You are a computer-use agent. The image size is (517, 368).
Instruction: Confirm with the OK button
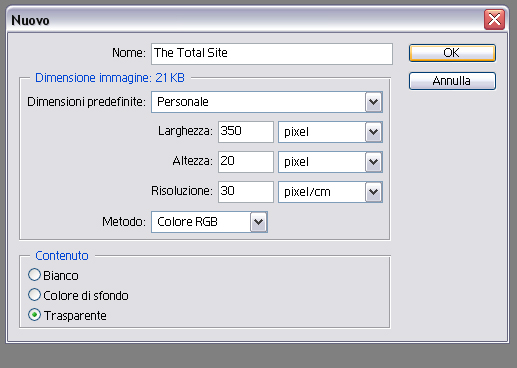coord(452,53)
